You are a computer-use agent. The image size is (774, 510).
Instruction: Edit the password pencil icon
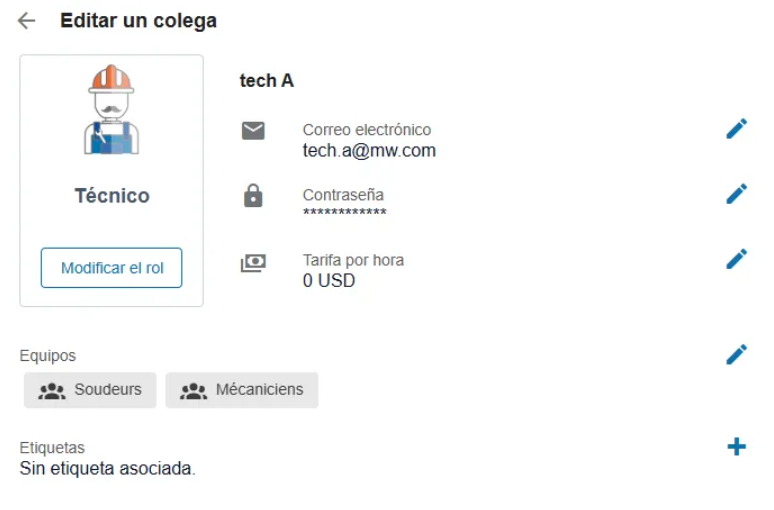point(736,194)
